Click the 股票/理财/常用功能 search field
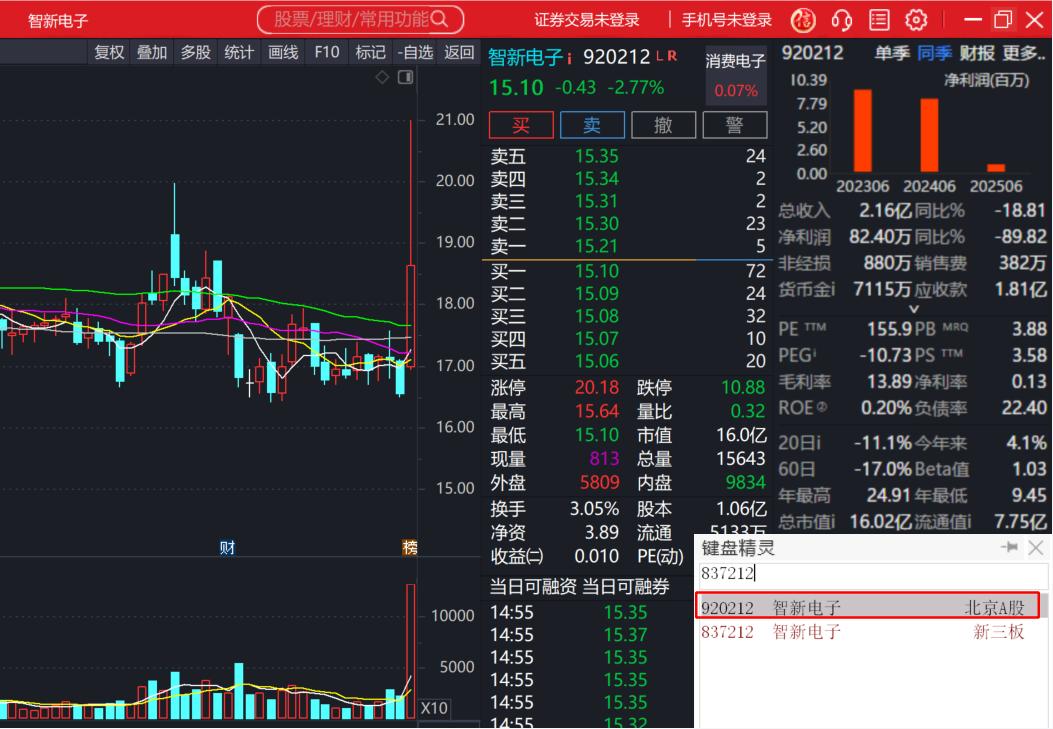 click(x=360, y=19)
